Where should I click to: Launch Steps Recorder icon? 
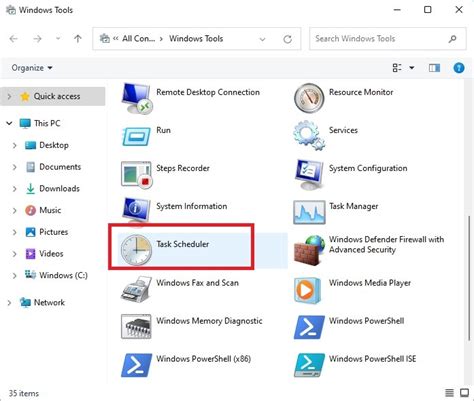(x=136, y=175)
